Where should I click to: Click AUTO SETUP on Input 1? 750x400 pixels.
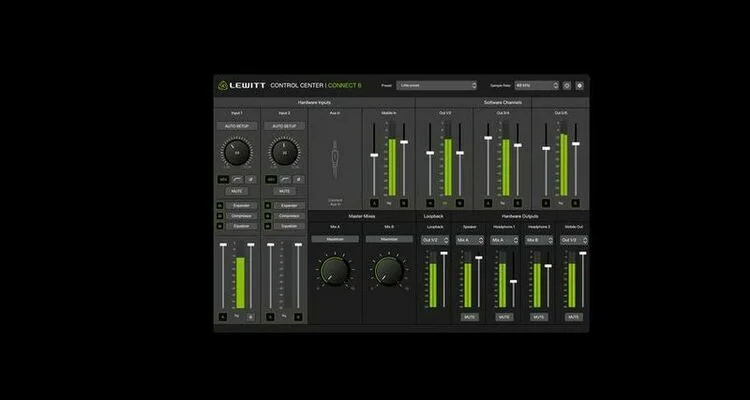pos(237,126)
